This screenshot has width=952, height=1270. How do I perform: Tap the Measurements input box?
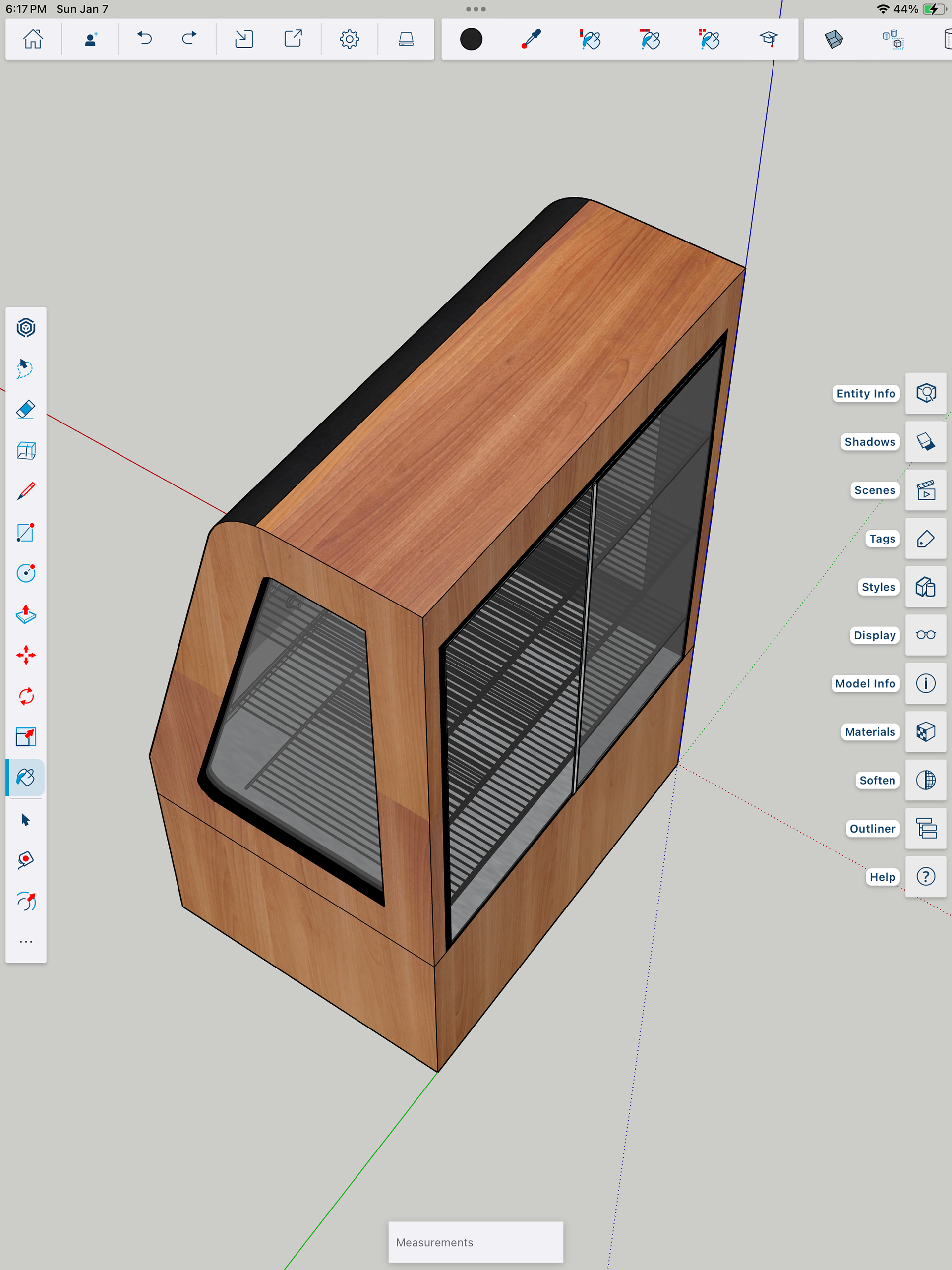click(476, 1242)
